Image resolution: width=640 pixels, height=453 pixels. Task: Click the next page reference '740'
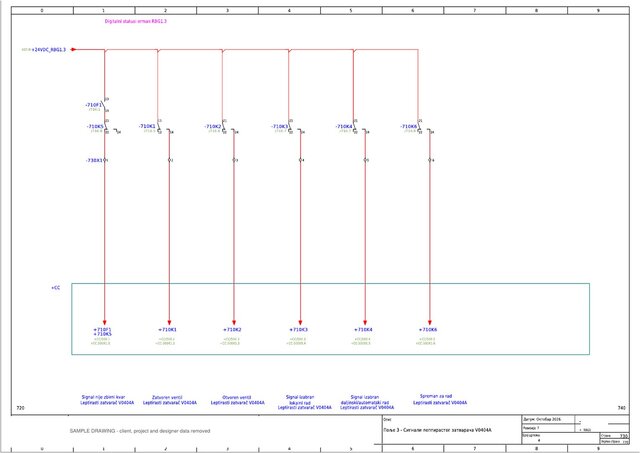click(x=622, y=408)
